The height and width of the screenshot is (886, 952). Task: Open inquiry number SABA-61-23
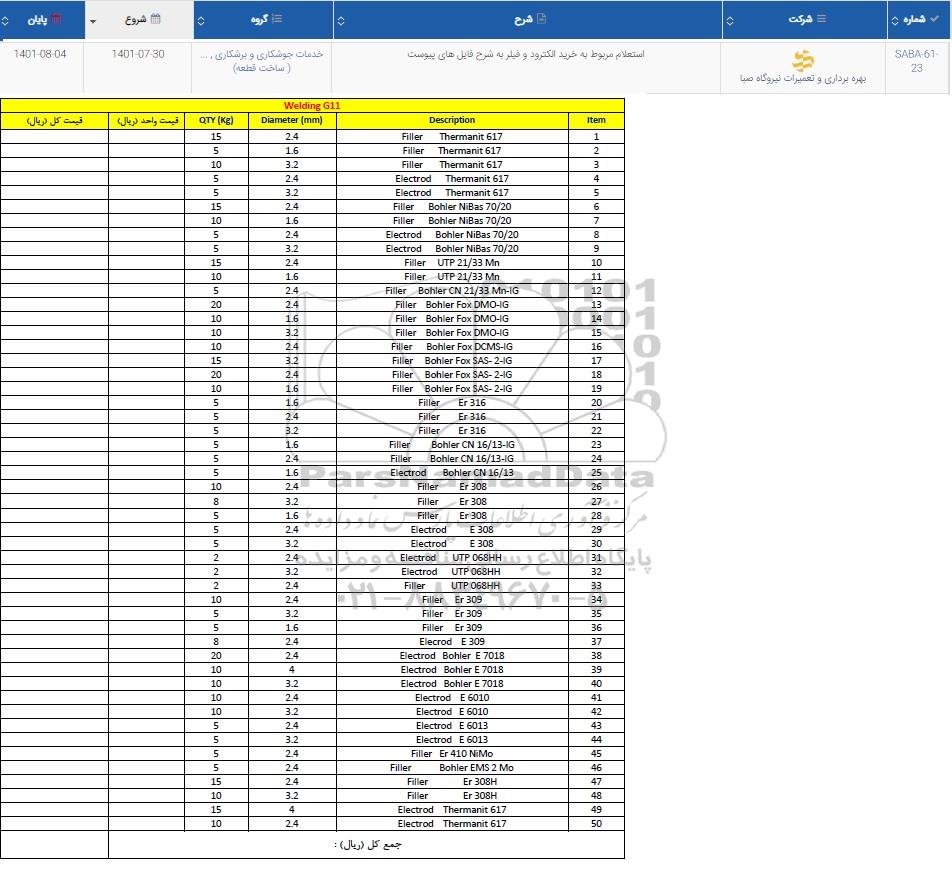point(916,61)
